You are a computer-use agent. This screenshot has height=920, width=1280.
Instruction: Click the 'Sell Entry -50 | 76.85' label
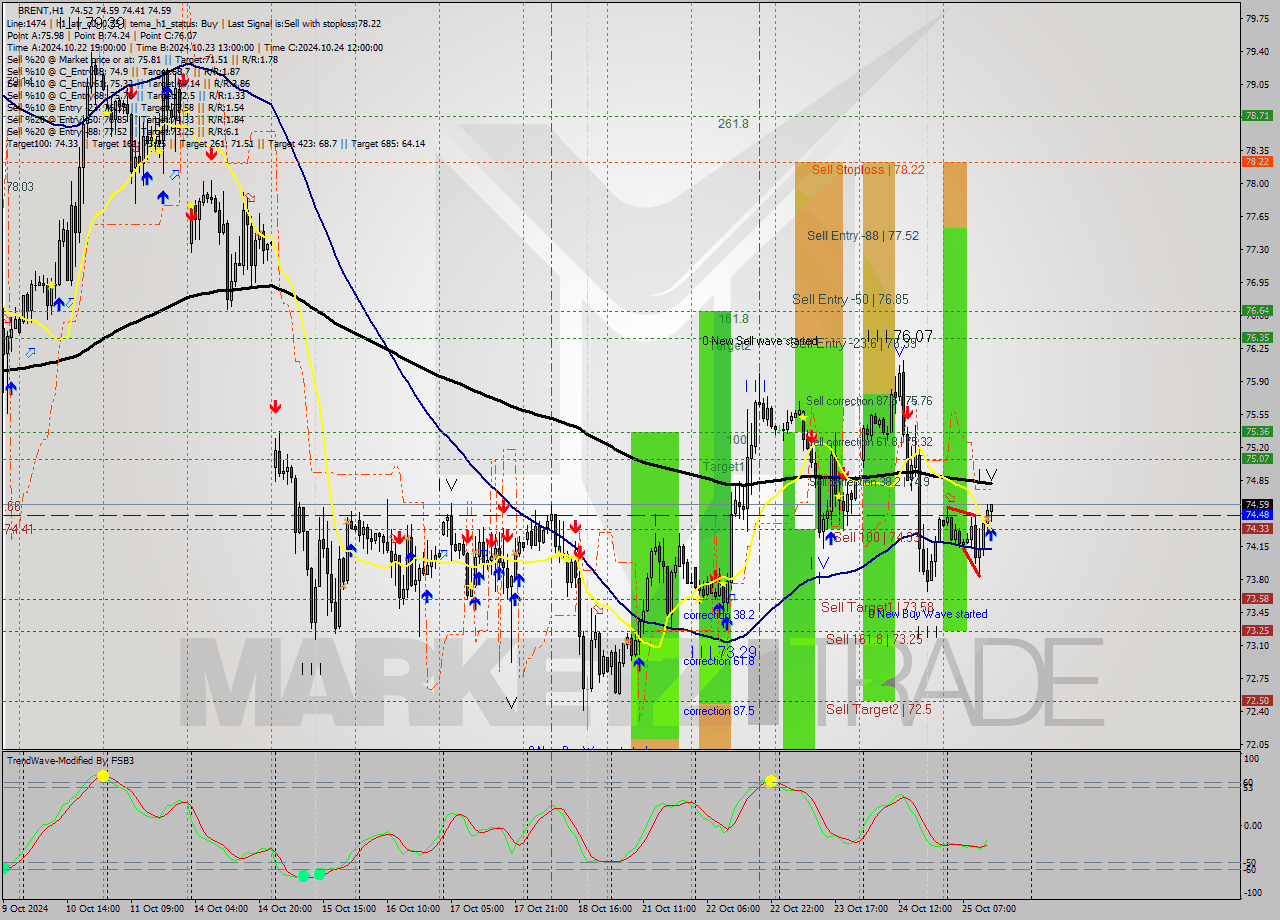tap(851, 299)
